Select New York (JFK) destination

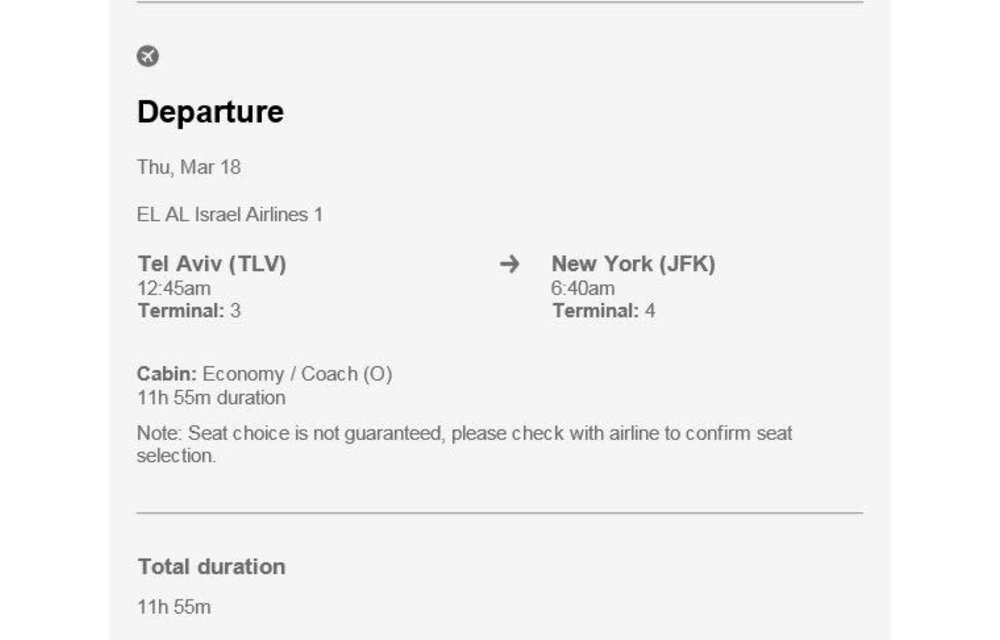click(633, 264)
